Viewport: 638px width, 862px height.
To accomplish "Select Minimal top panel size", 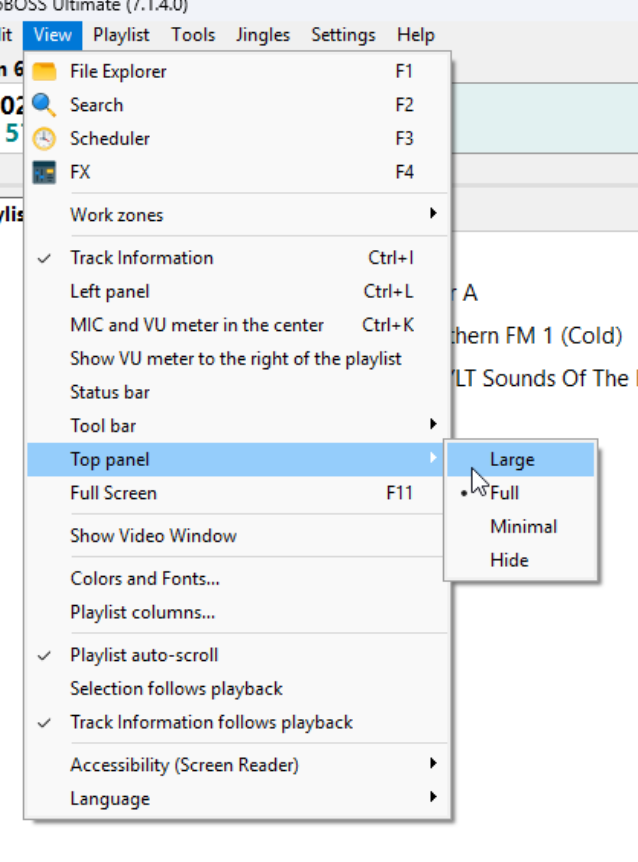I will tap(520, 527).
